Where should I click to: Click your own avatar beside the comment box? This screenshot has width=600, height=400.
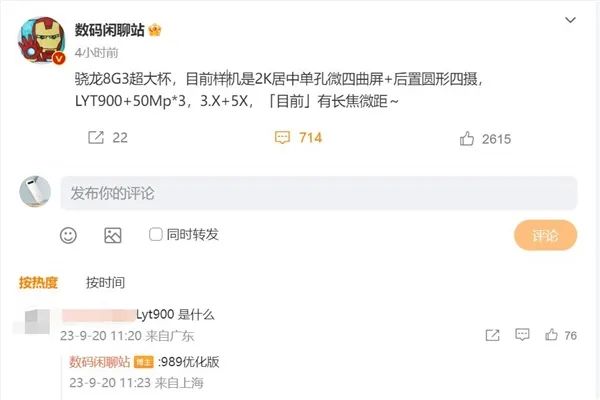click(35, 191)
